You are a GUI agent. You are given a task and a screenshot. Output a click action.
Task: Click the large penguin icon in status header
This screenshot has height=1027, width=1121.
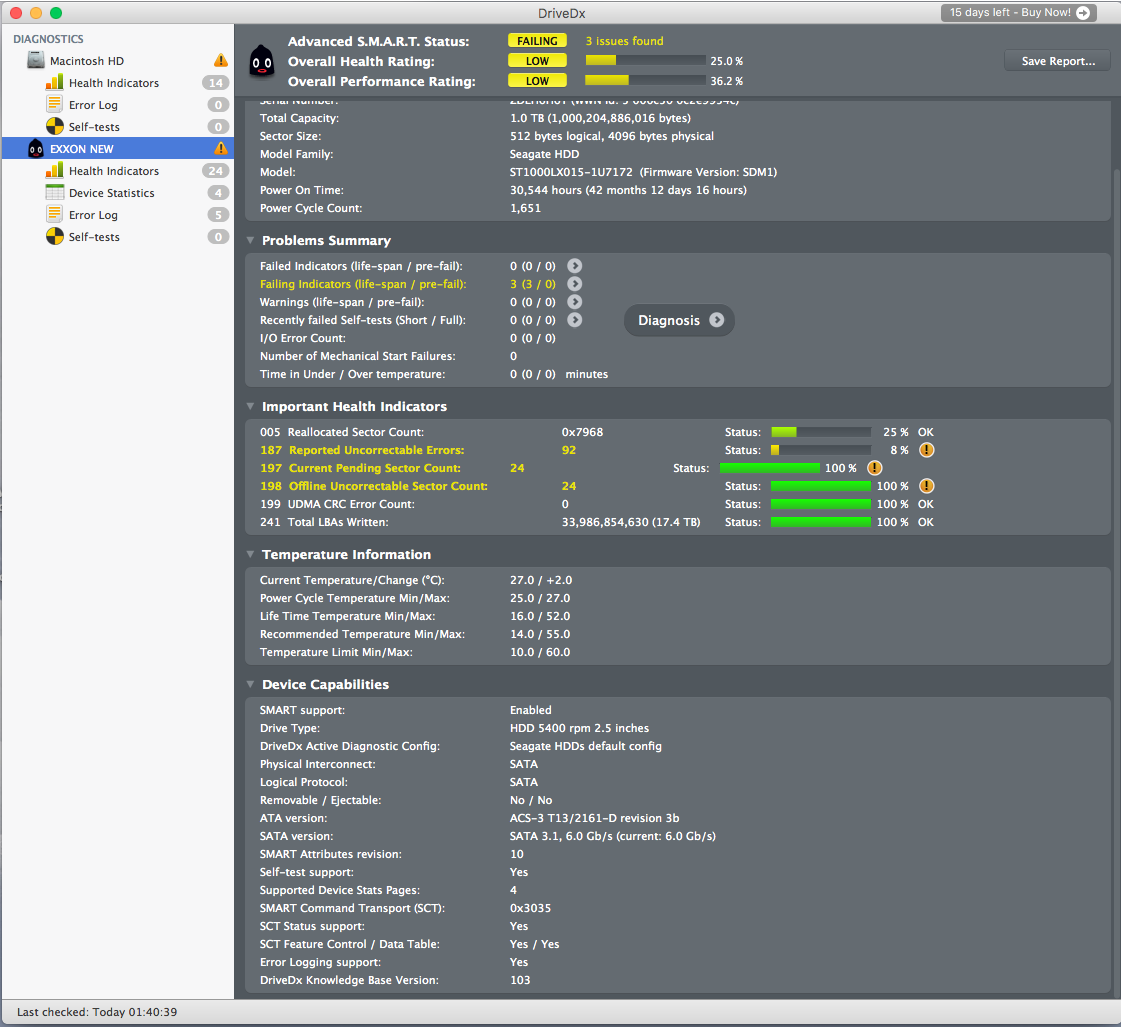[x=262, y=61]
